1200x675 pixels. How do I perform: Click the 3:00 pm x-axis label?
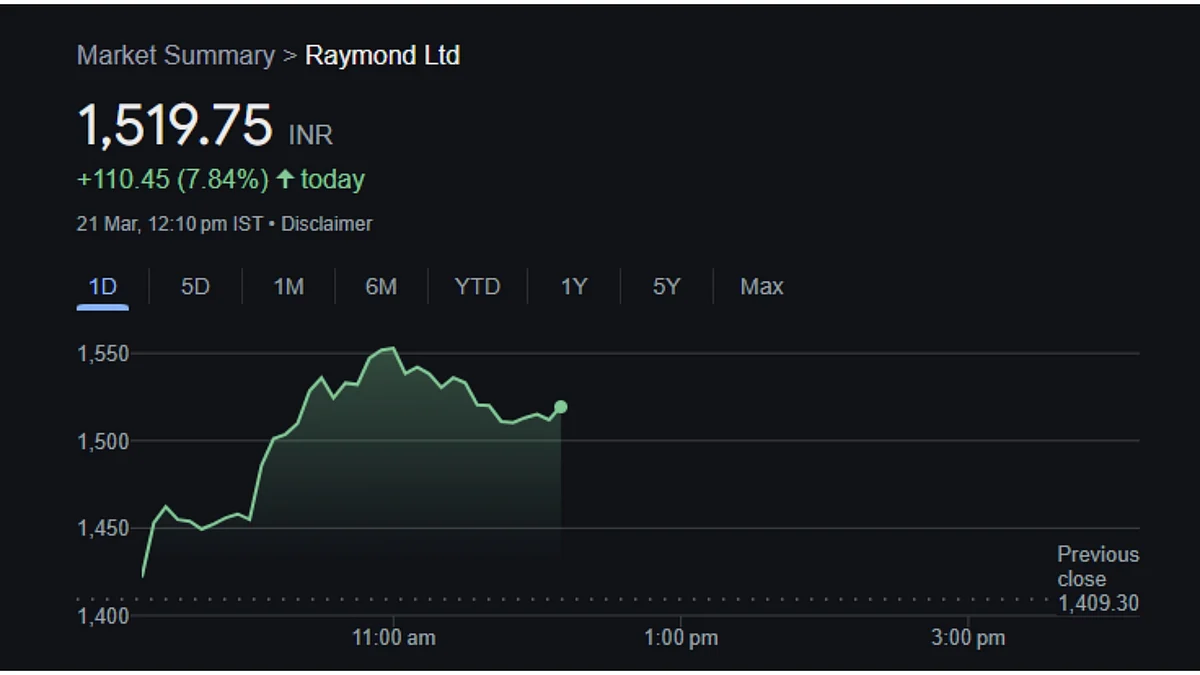[x=968, y=637]
